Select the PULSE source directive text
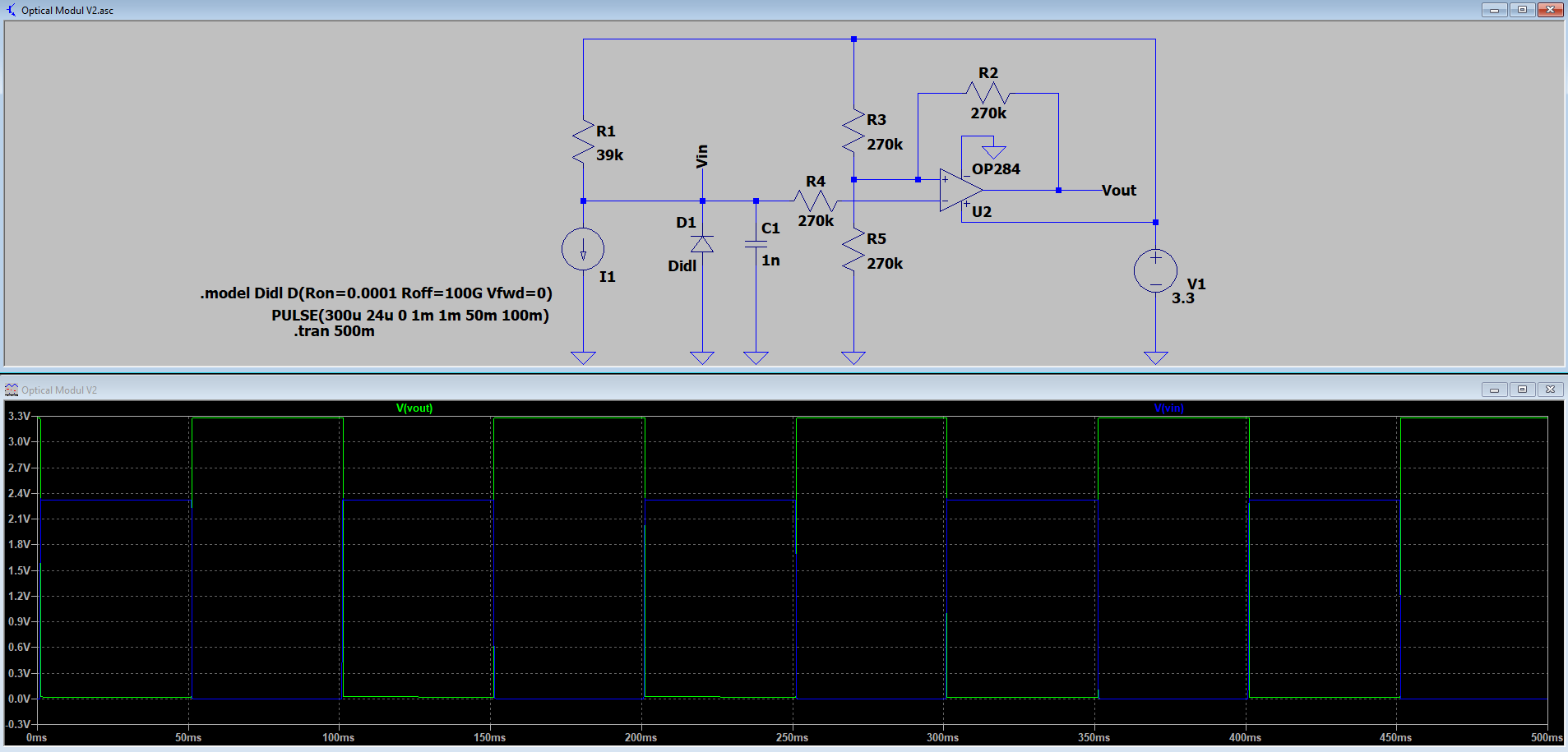This screenshot has height=752, width=1568. click(410, 315)
